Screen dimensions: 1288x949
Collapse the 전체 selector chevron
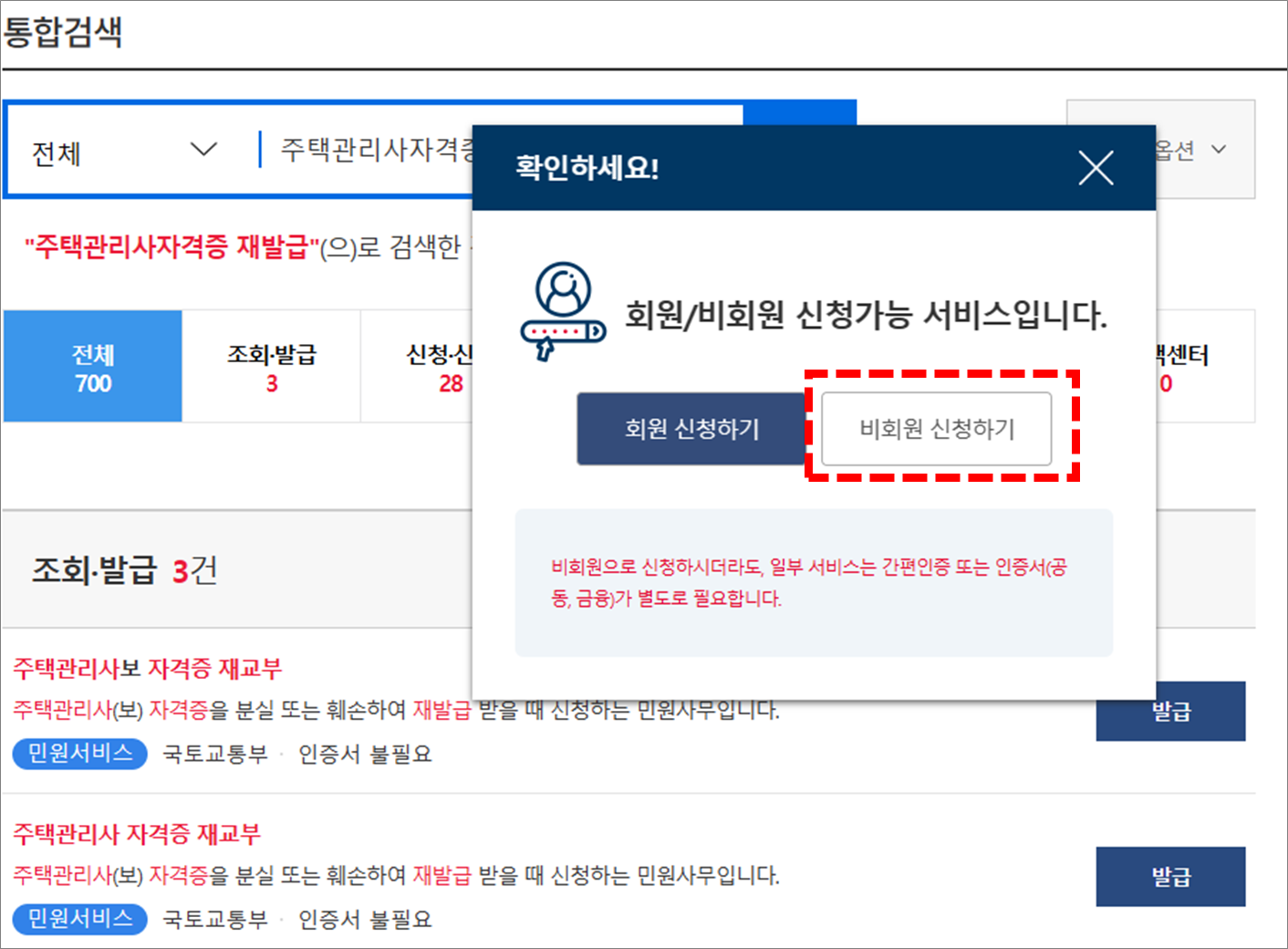pyautogui.click(x=204, y=151)
